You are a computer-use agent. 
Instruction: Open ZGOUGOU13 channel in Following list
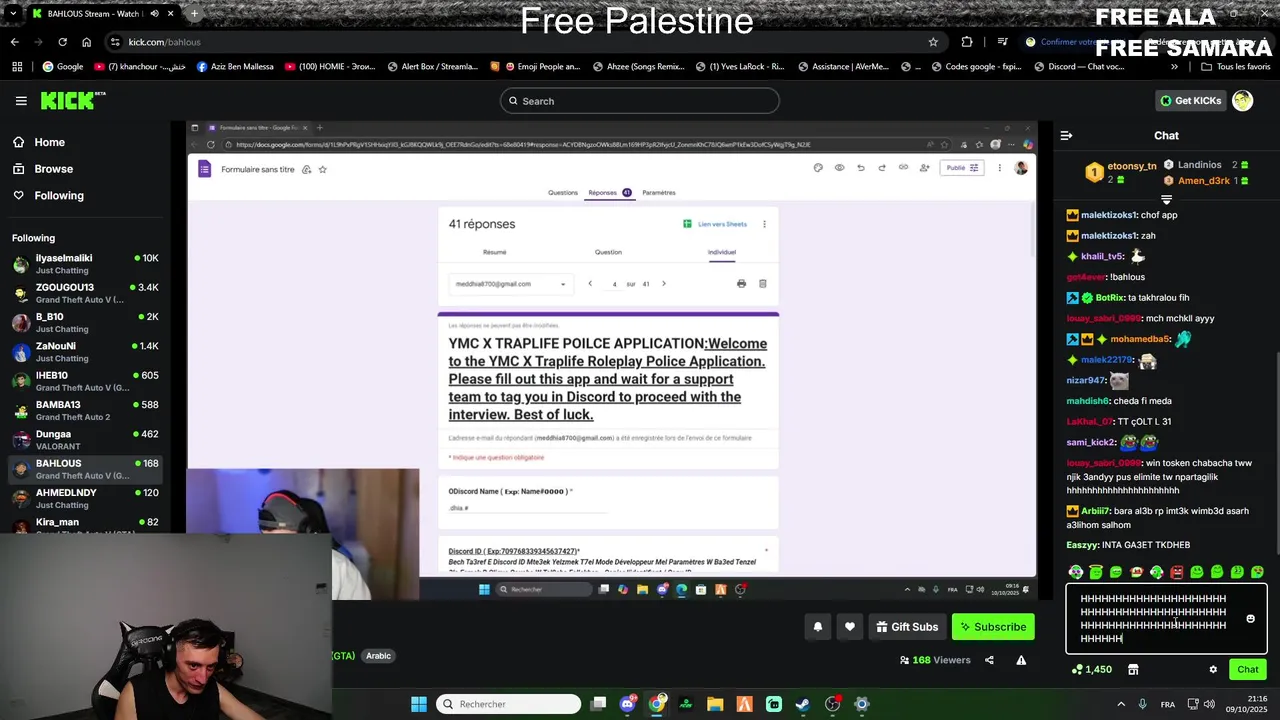tap(84, 293)
